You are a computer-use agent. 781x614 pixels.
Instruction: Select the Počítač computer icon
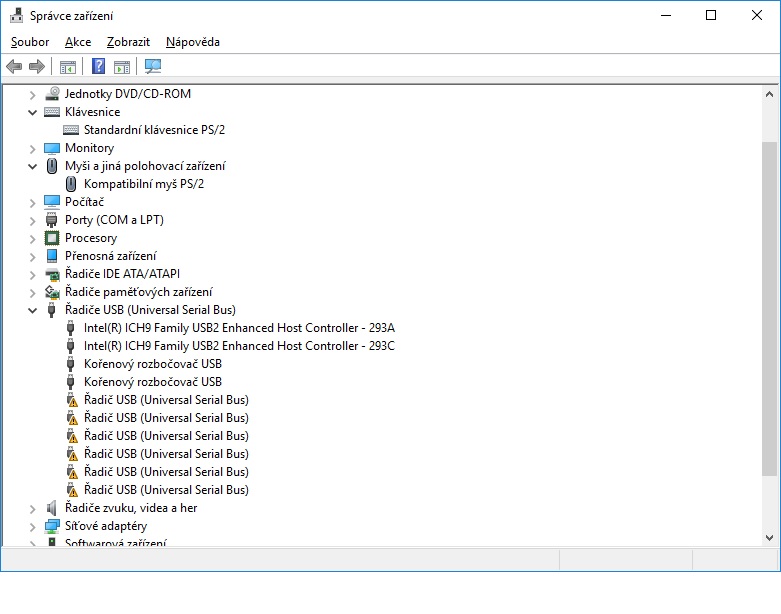point(52,202)
